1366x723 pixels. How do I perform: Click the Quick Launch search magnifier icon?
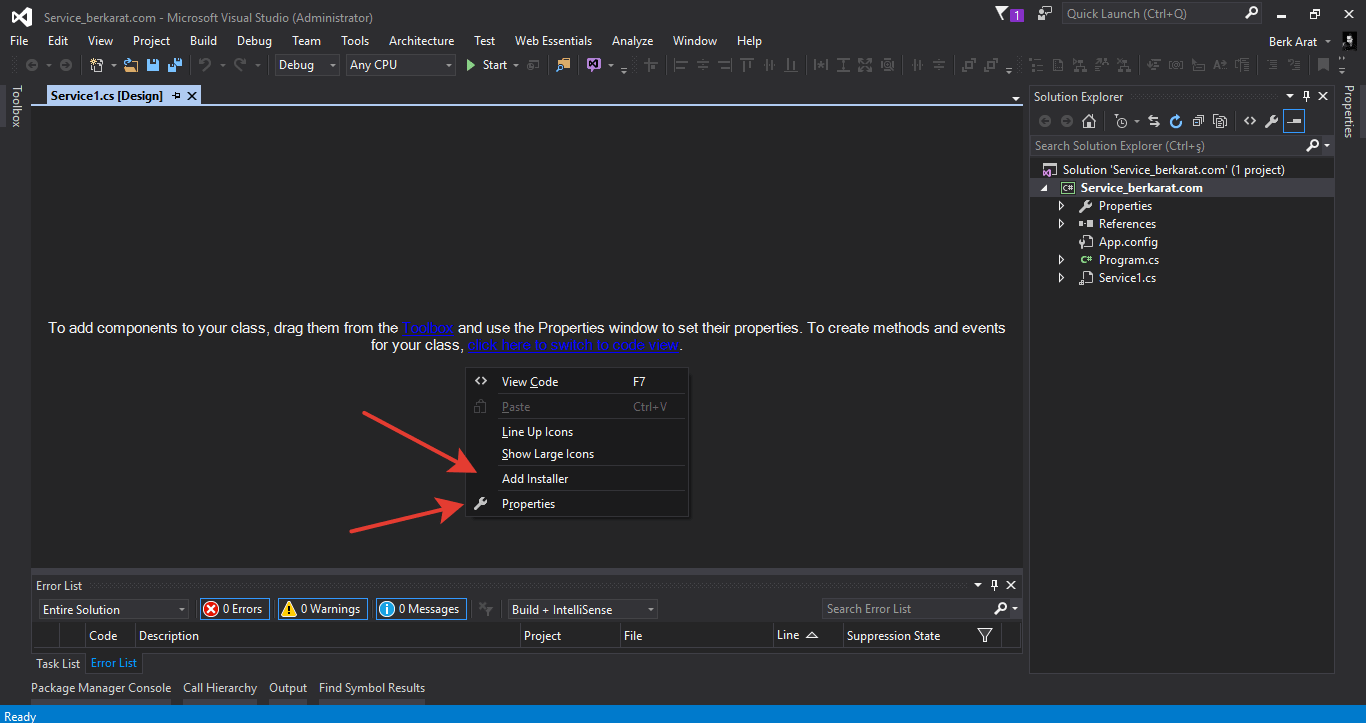pyautogui.click(x=1252, y=14)
